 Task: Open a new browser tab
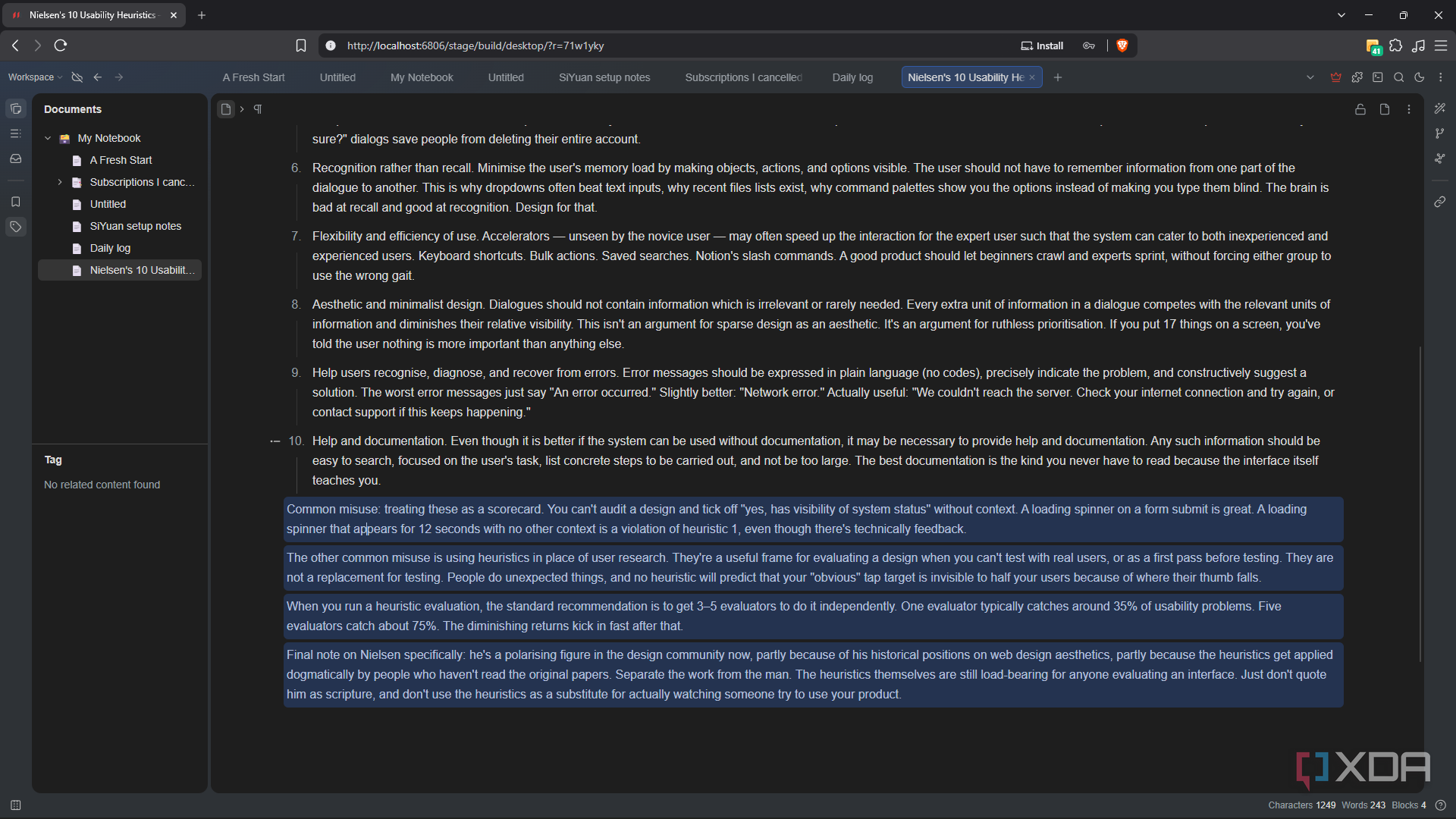[202, 15]
